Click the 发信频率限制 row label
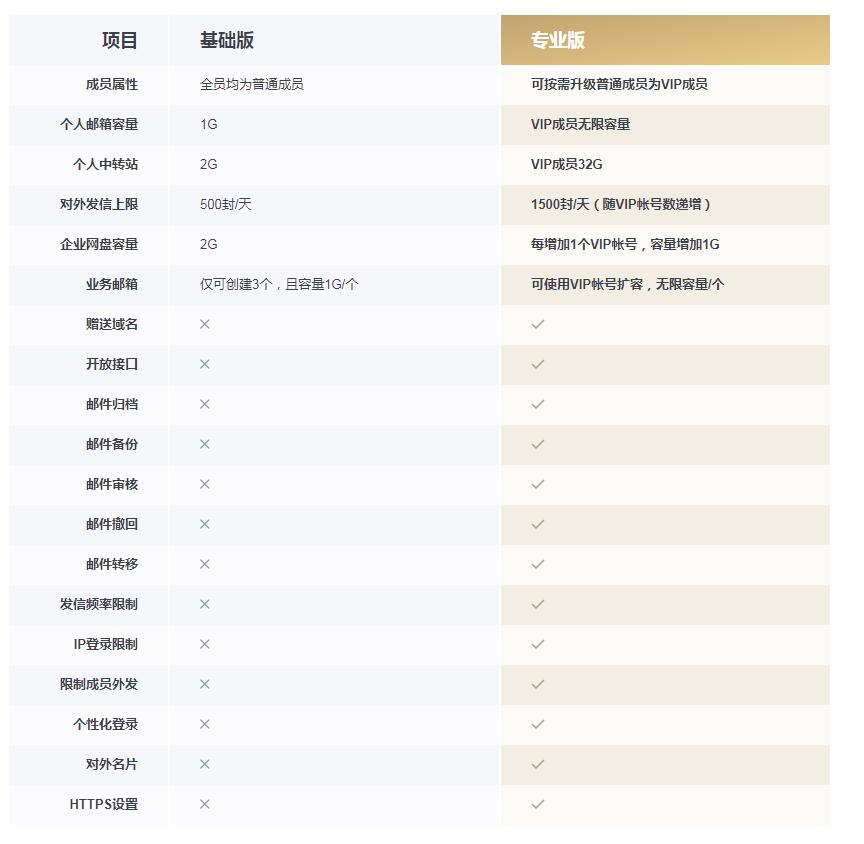The height and width of the screenshot is (844, 864). [x=99, y=604]
